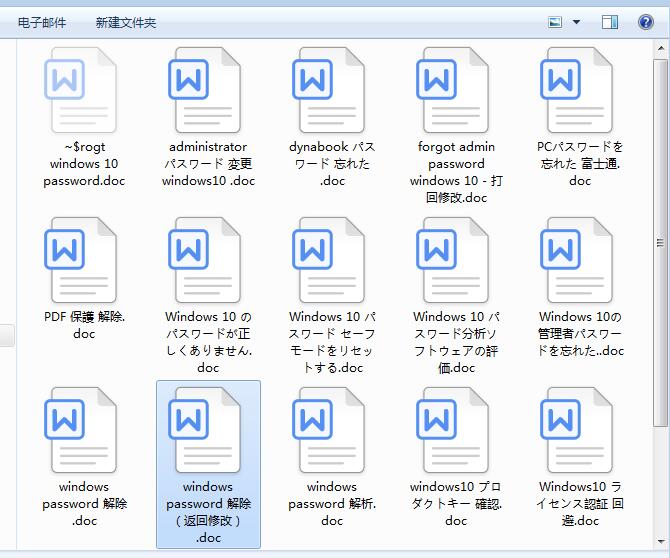670x558 pixels.
Task: Select Windows10 ライセンス認証 回避 file icon
Action: point(576,430)
